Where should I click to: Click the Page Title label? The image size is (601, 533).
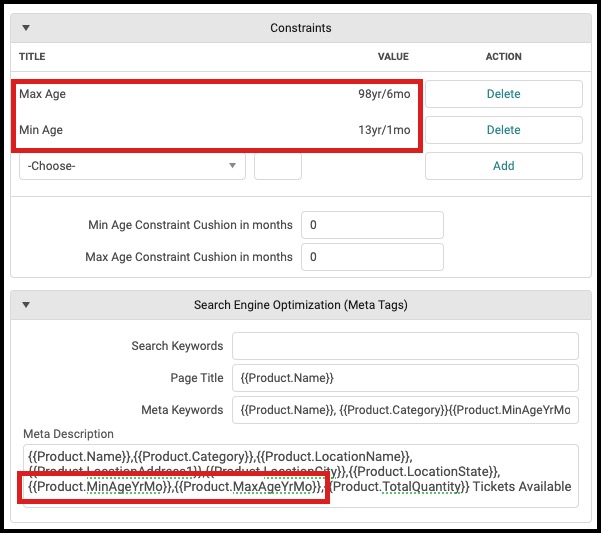[x=197, y=378]
